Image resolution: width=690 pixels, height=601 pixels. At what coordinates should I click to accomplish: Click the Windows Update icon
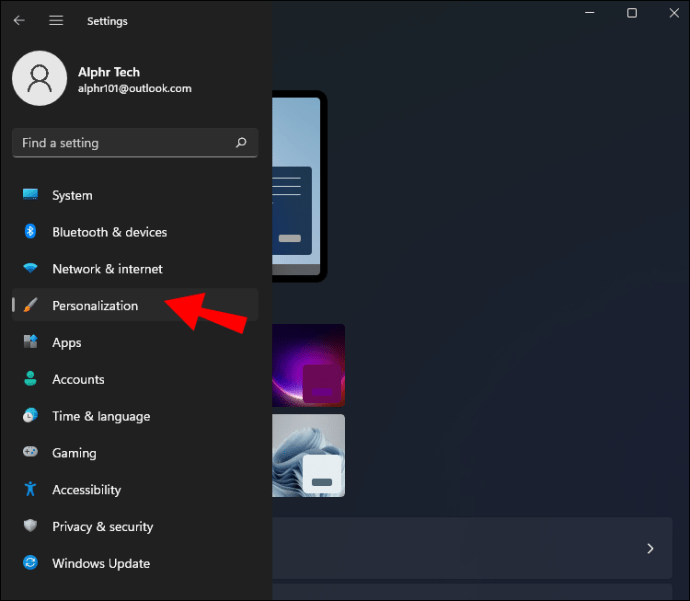coord(30,564)
